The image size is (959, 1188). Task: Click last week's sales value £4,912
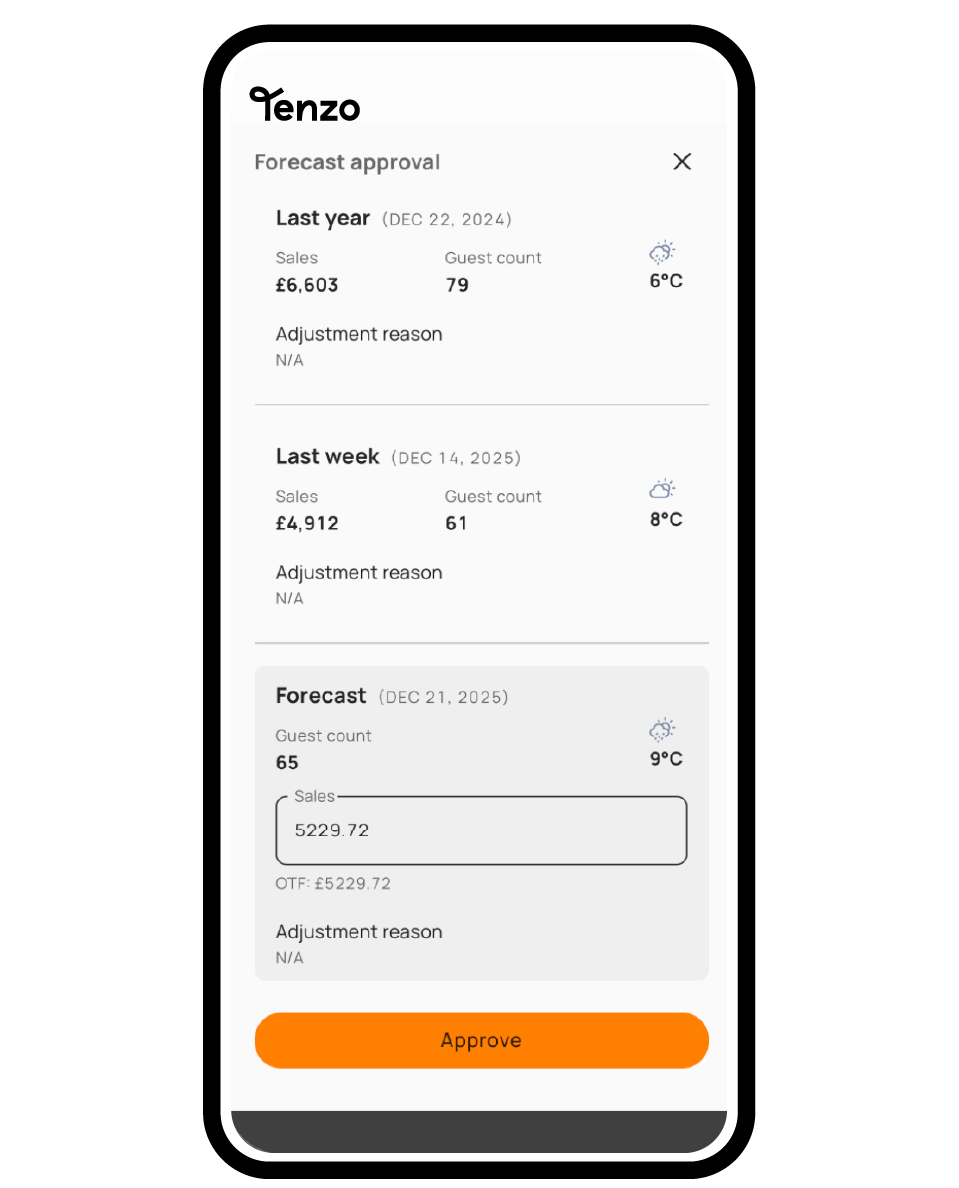click(x=307, y=523)
